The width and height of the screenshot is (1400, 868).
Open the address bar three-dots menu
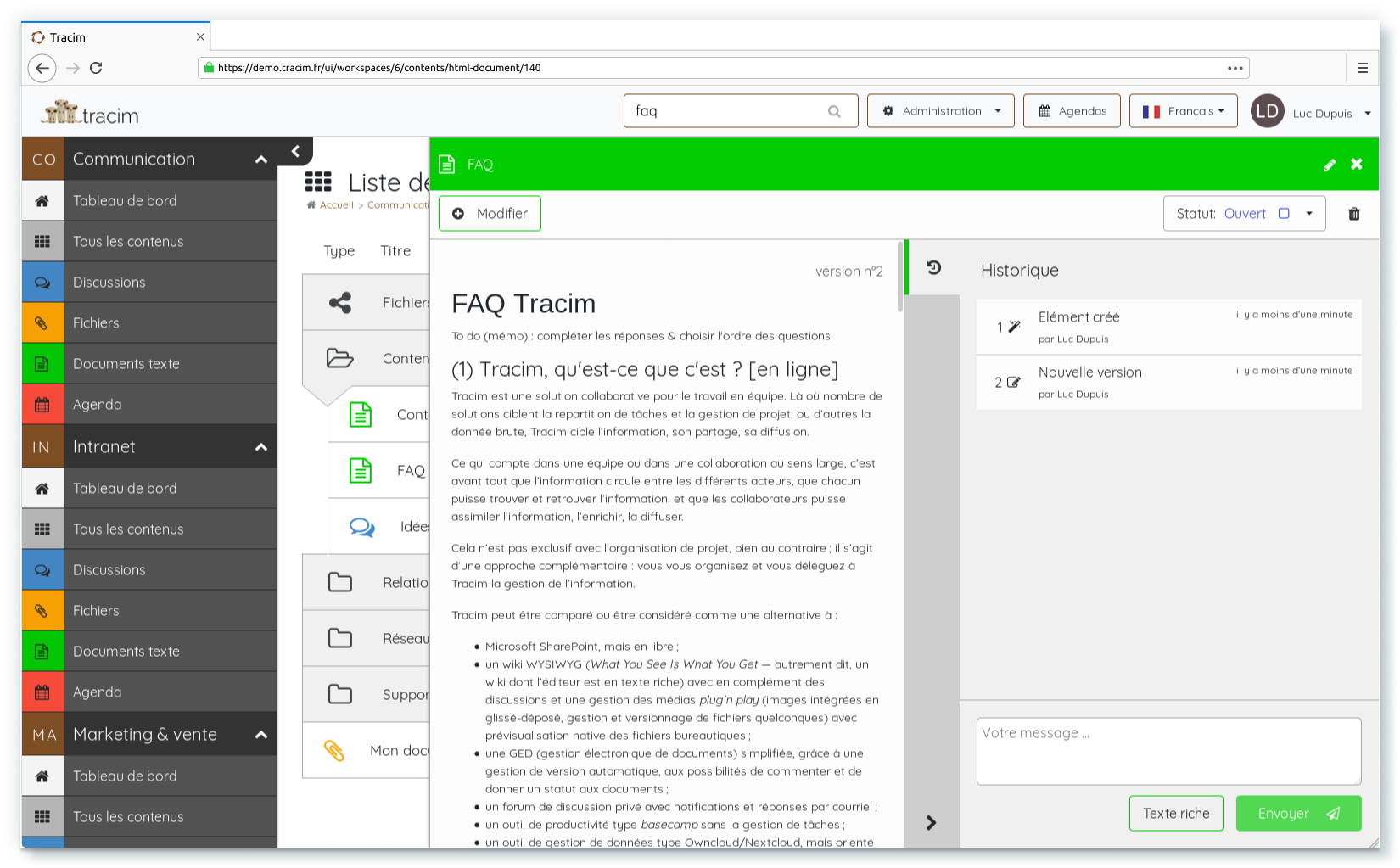click(x=1235, y=68)
